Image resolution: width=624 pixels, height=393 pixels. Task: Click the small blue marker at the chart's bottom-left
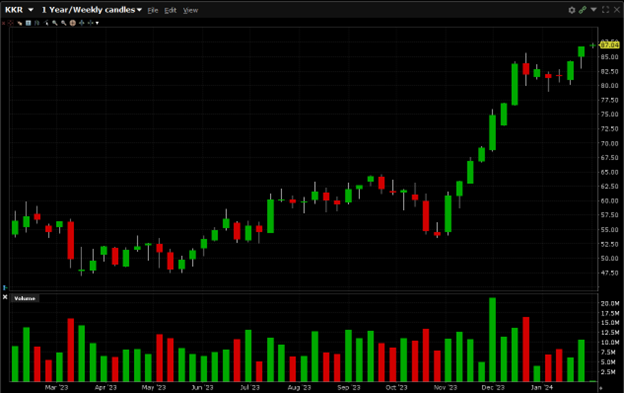(x=5, y=287)
